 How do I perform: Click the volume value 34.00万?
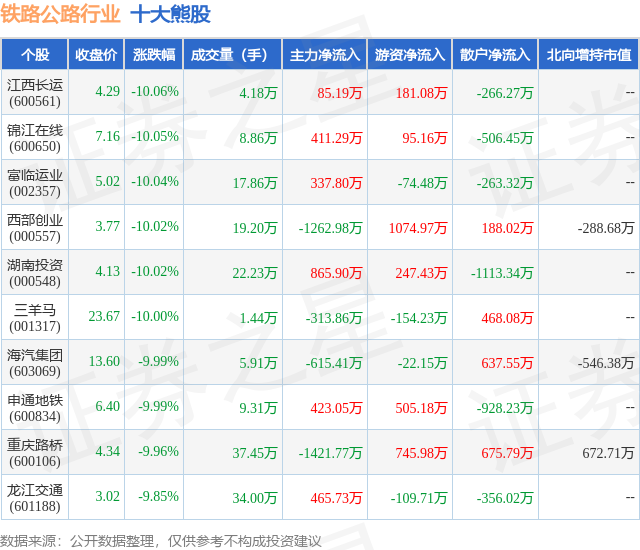coord(255,498)
